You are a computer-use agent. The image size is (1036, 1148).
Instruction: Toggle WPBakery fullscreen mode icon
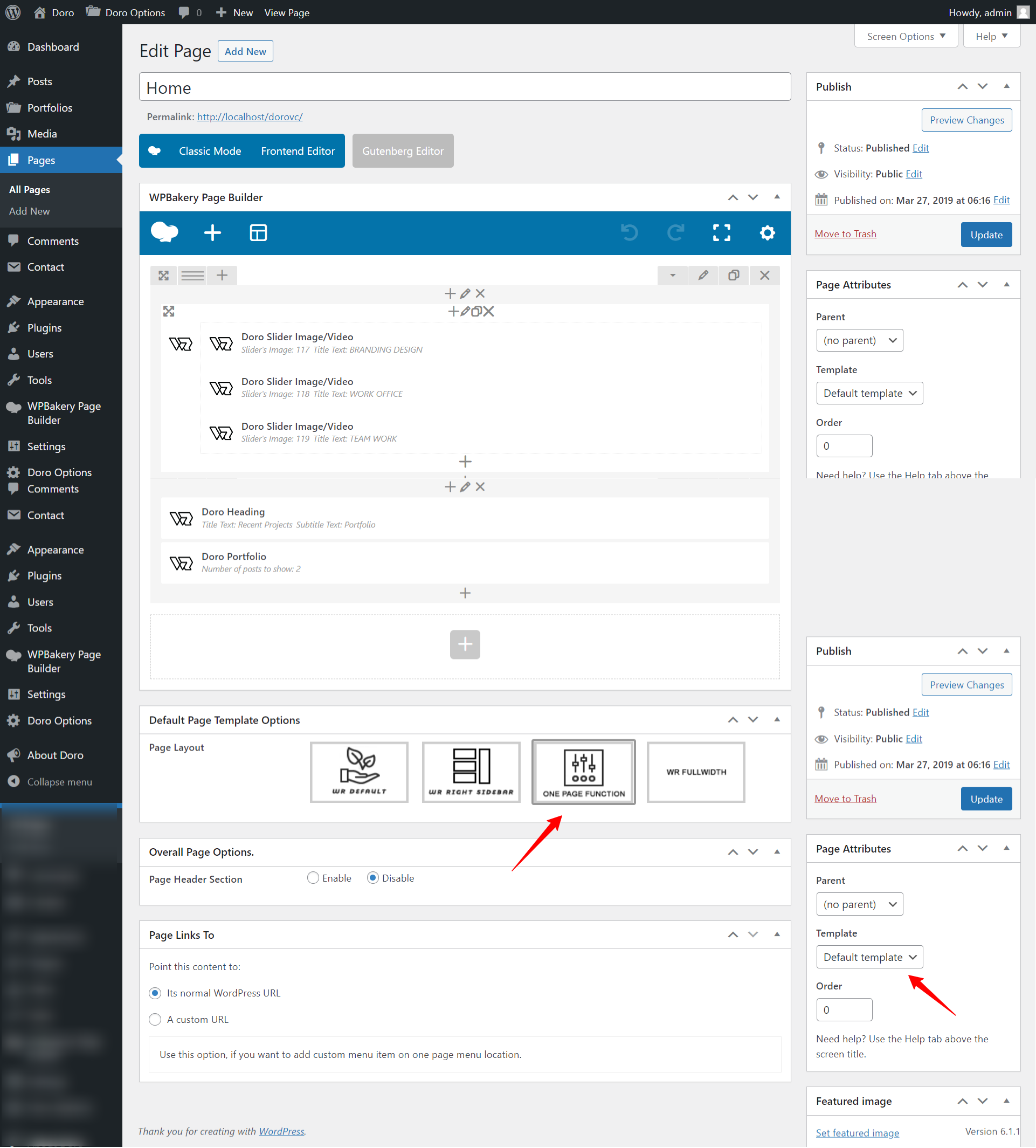coord(721,233)
